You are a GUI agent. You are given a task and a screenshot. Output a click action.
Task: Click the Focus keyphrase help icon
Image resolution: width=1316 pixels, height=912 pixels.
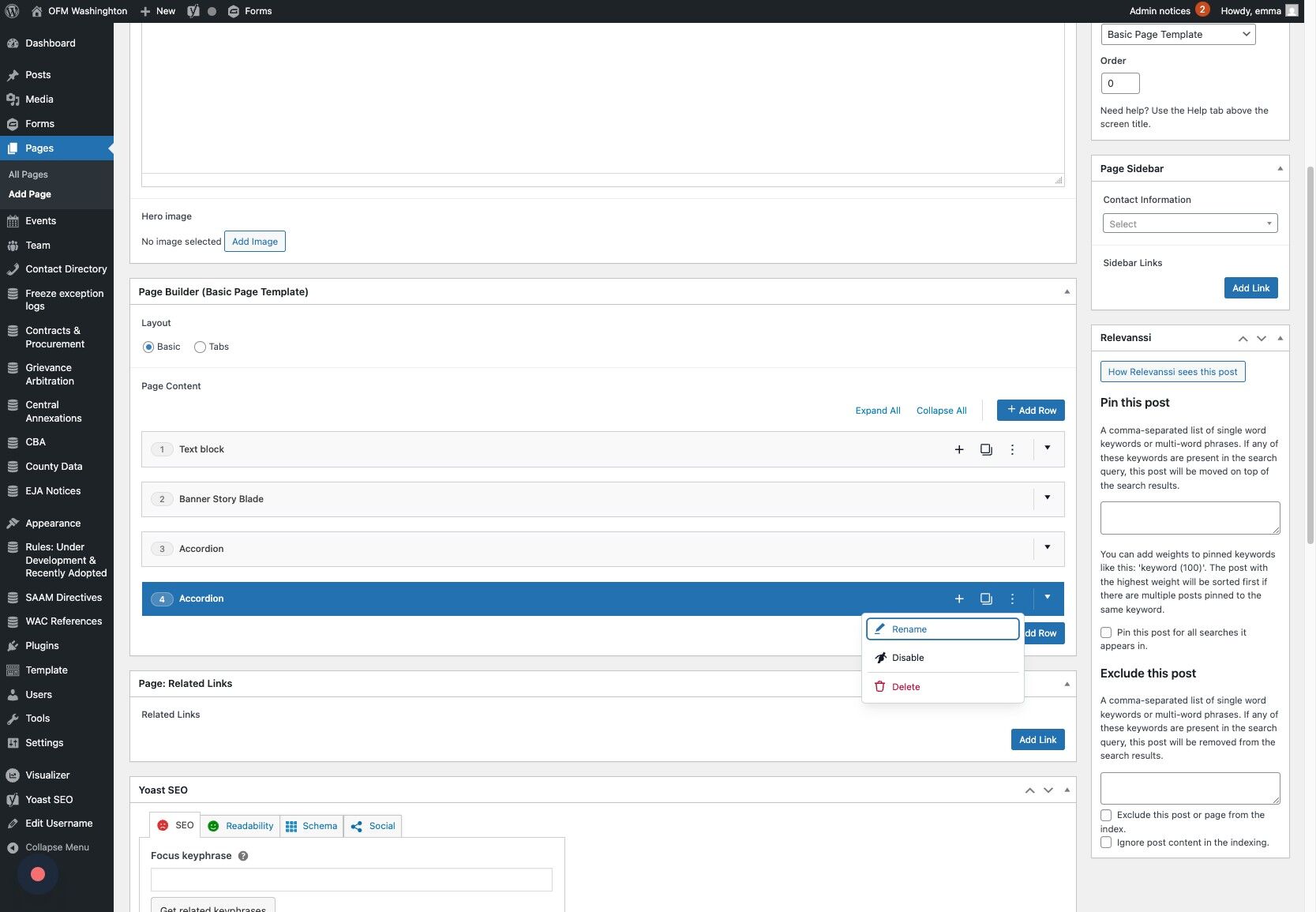[243, 856]
